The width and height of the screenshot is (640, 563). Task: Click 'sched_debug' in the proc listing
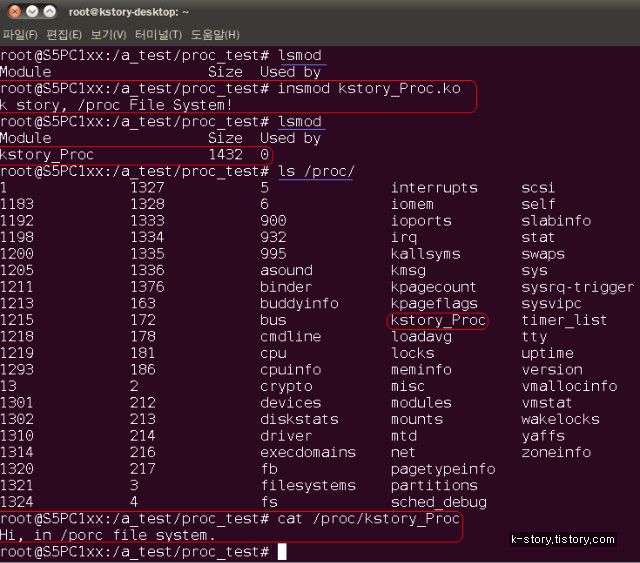[x=439, y=502]
